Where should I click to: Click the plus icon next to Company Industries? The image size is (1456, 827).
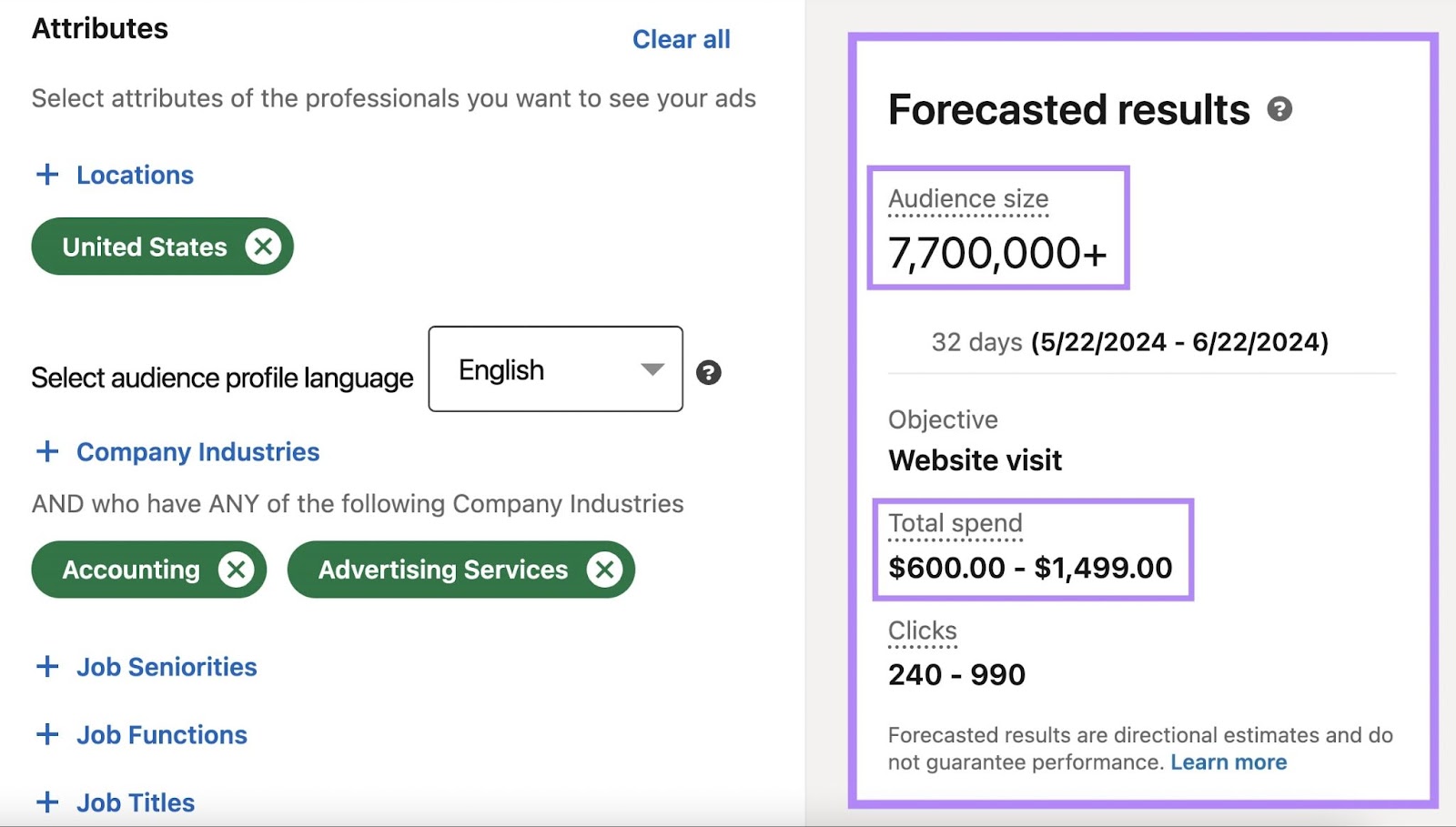pos(46,450)
